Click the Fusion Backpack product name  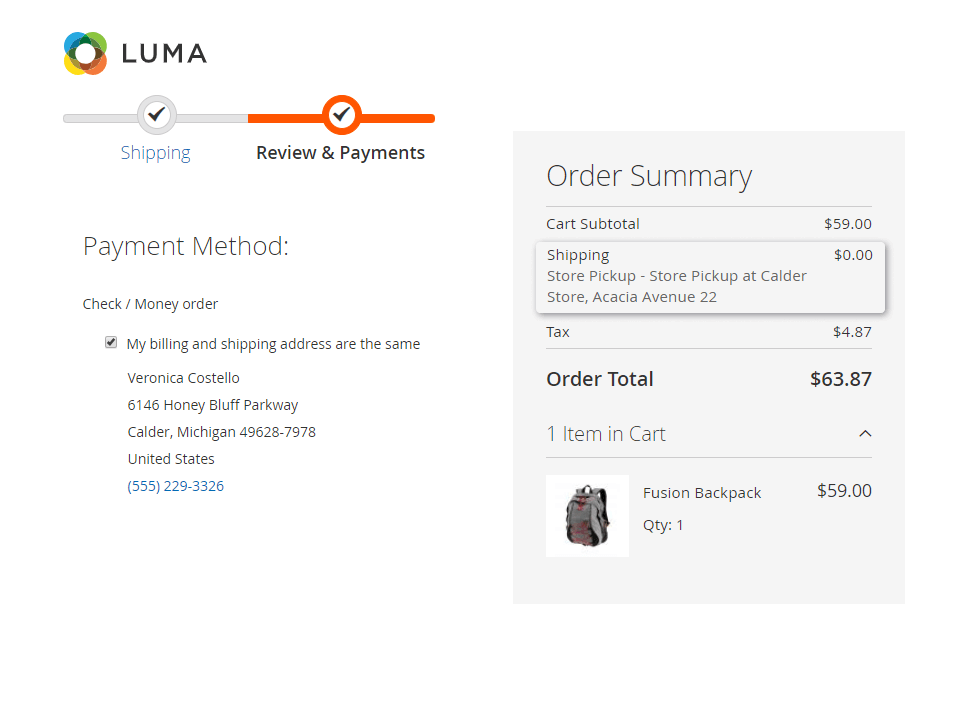click(702, 493)
